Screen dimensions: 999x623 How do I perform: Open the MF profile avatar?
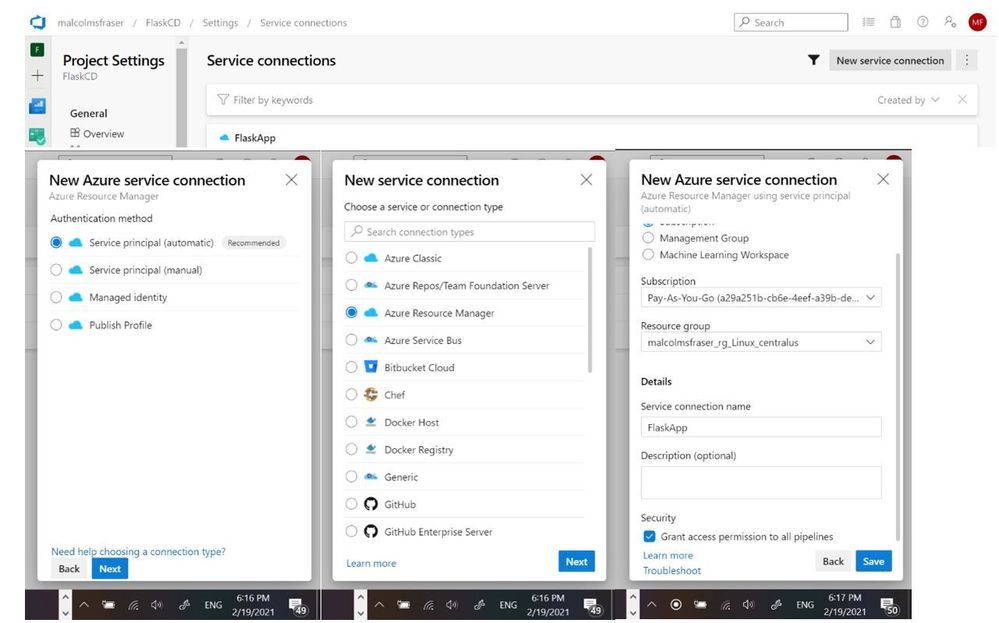(977, 22)
